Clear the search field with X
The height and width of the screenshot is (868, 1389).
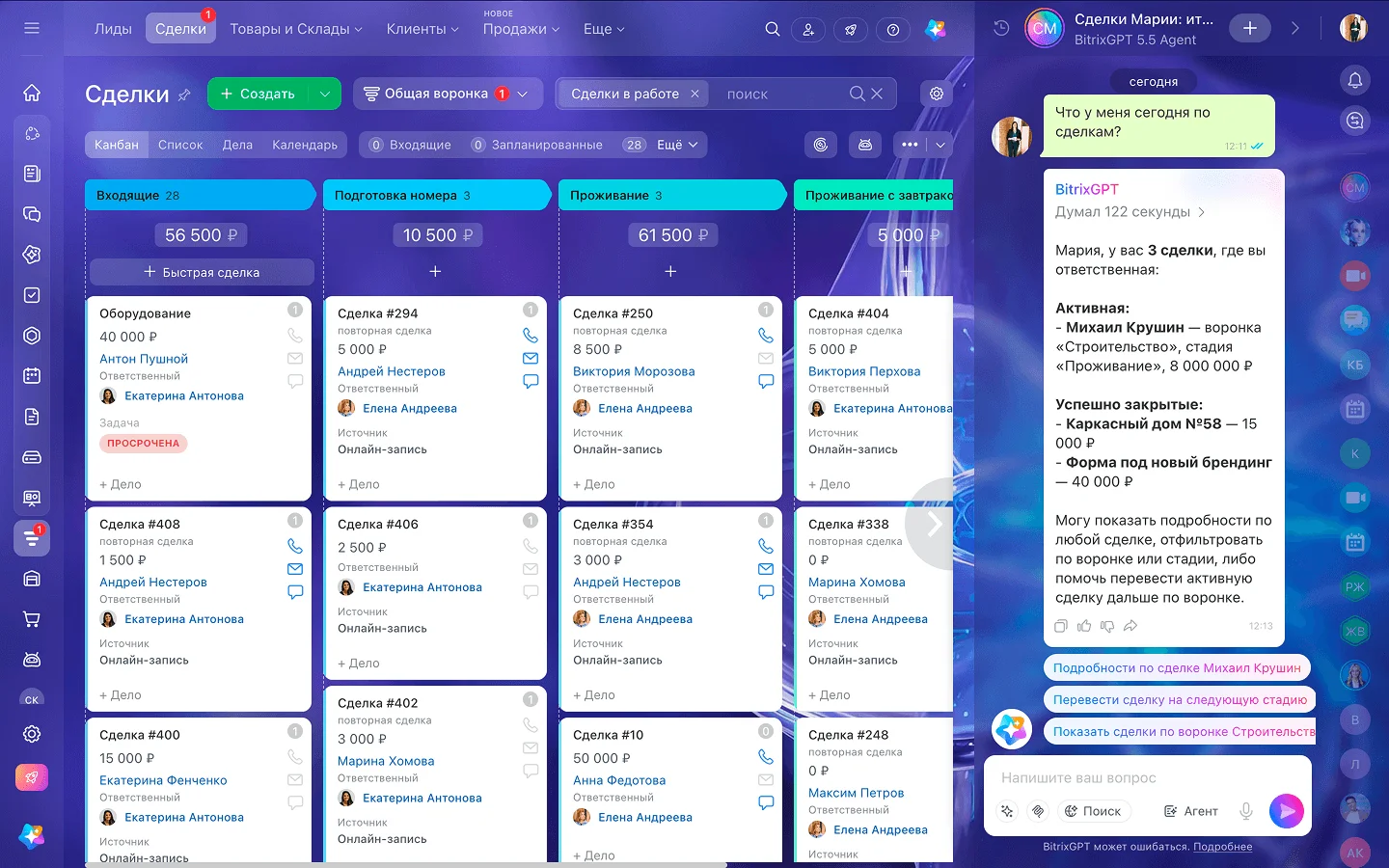(x=877, y=94)
